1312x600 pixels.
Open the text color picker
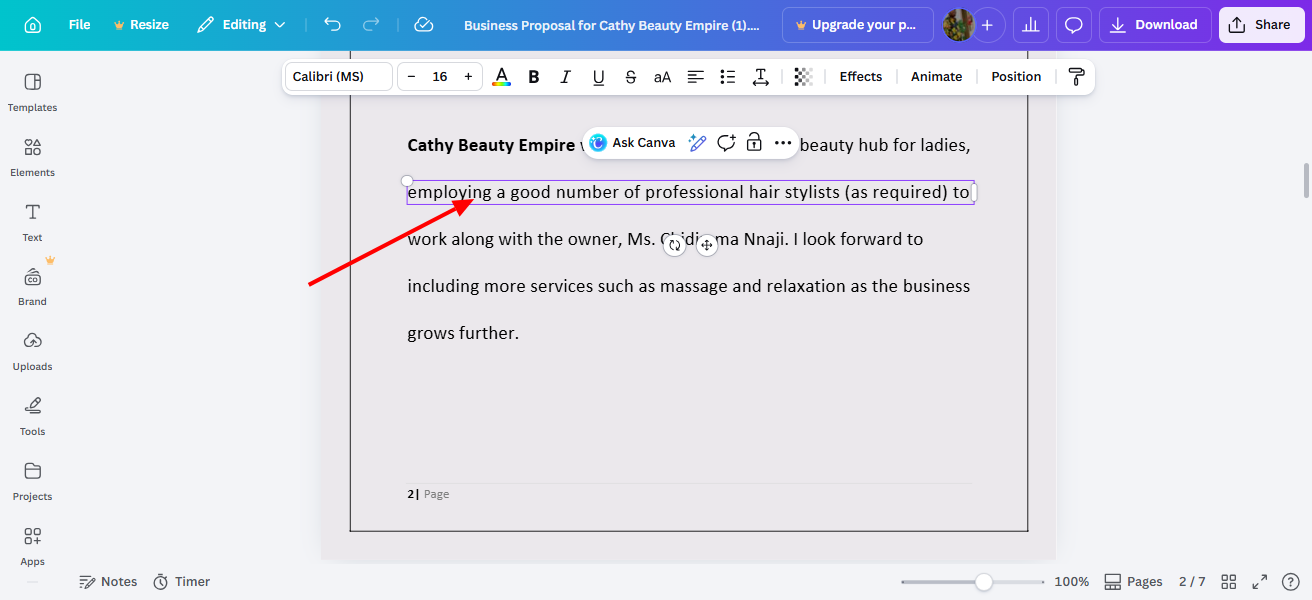501,76
